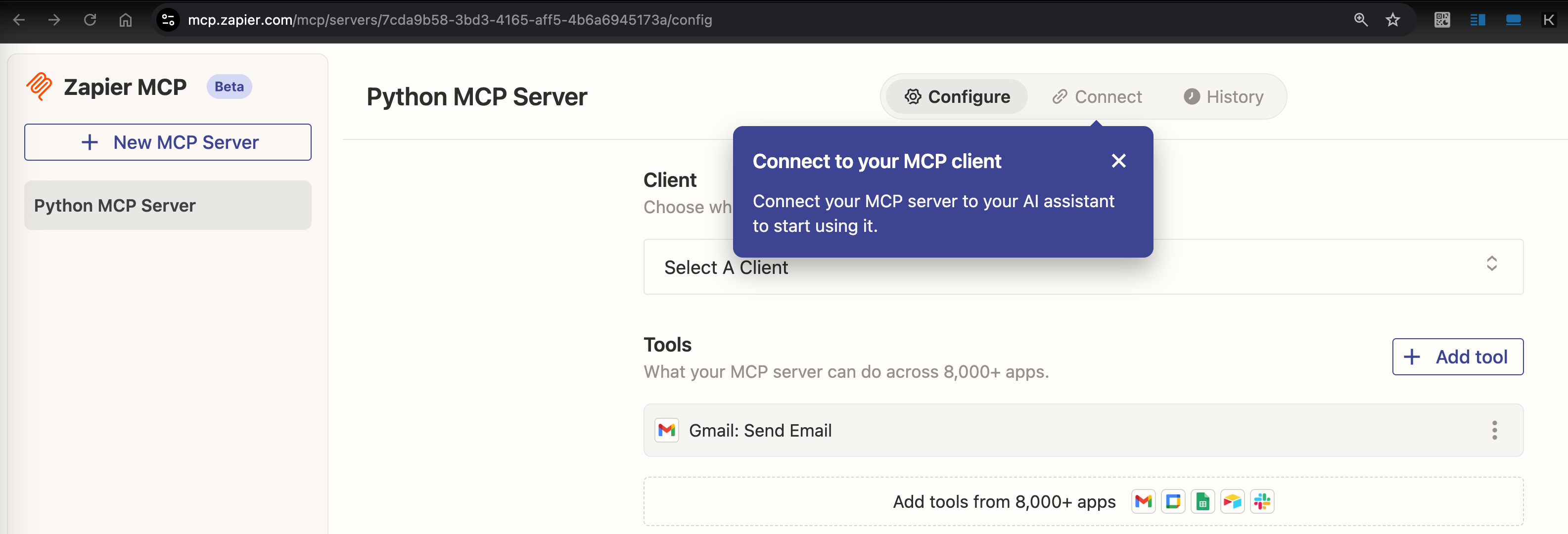Click the Gmail icon in Send Email tool

click(x=666, y=430)
